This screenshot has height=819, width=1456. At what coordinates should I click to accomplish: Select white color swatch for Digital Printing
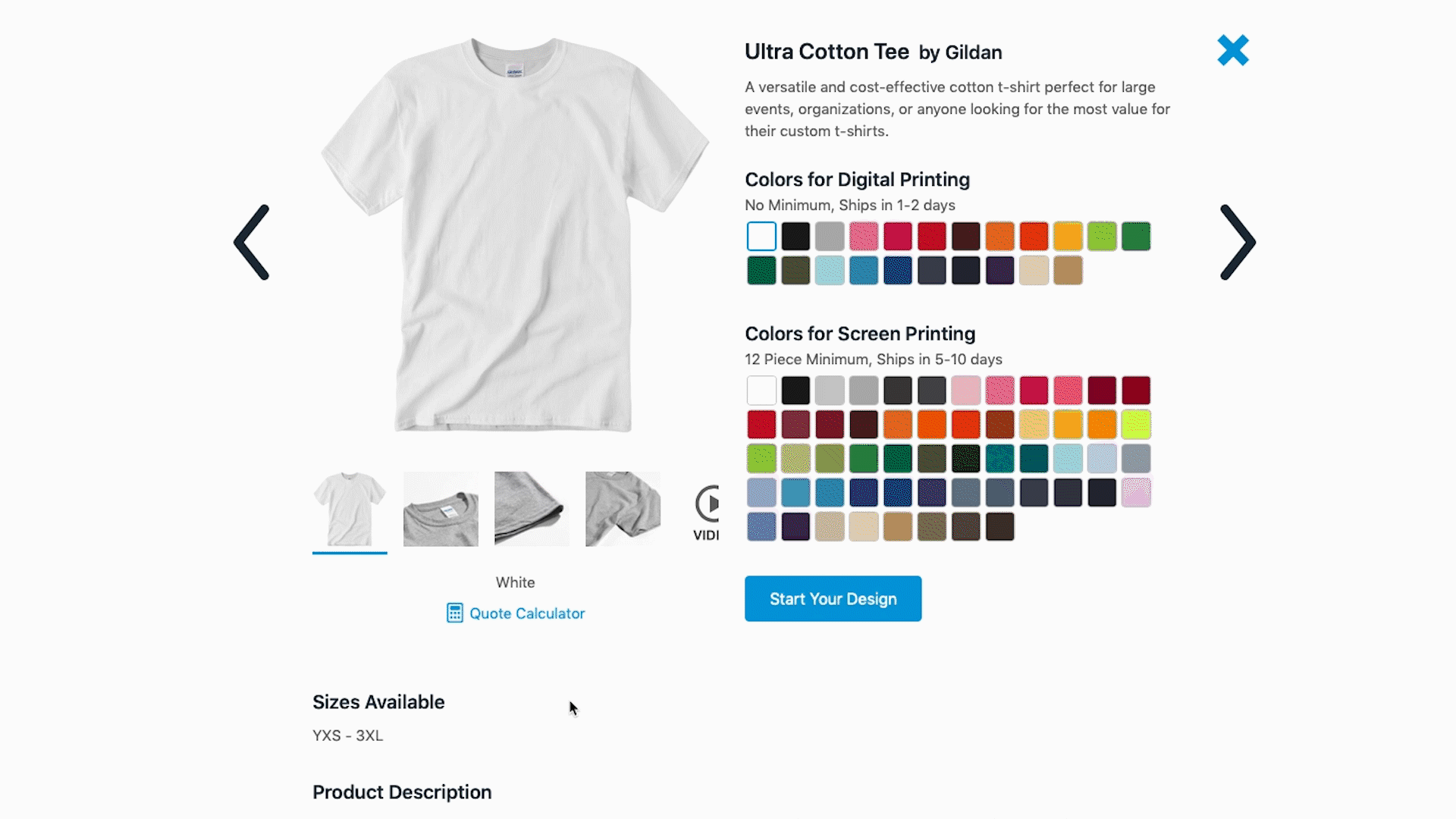point(761,235)
